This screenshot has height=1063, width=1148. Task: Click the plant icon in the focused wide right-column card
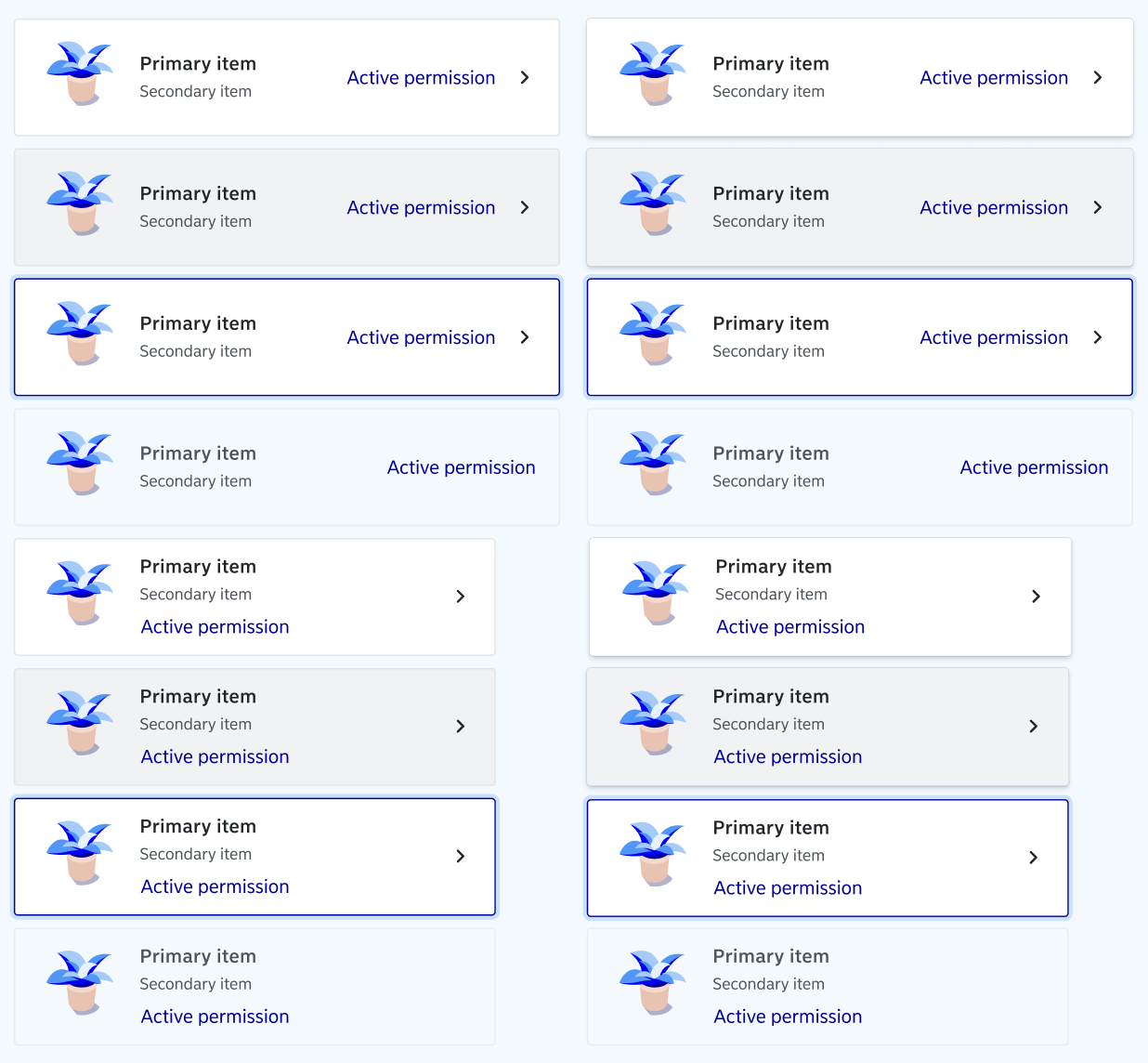click(653, 334)
